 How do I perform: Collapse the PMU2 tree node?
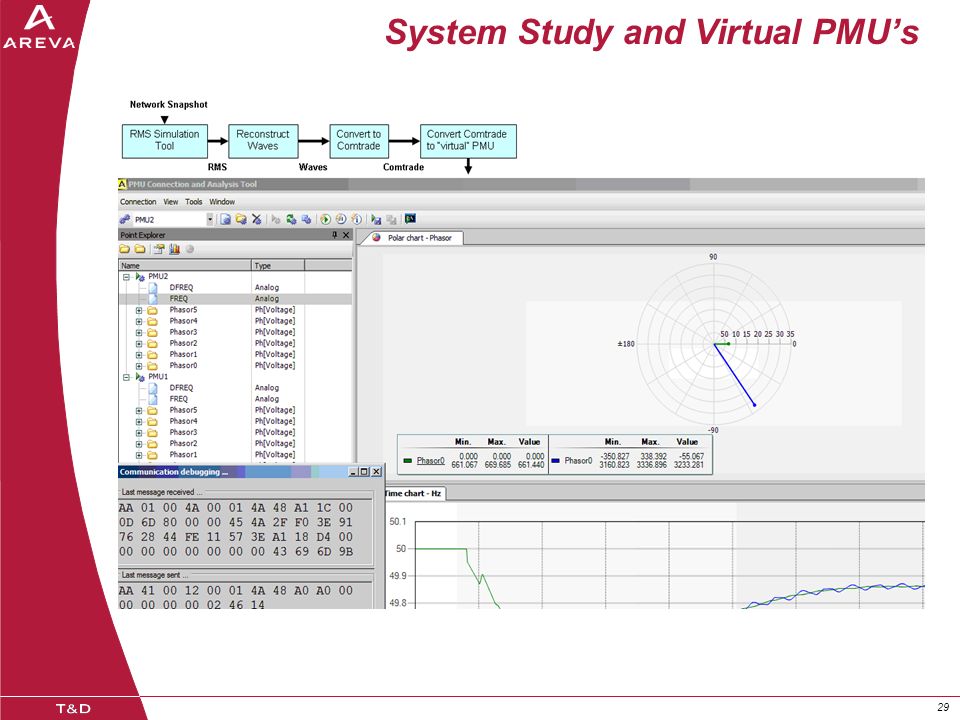point(126,277)
